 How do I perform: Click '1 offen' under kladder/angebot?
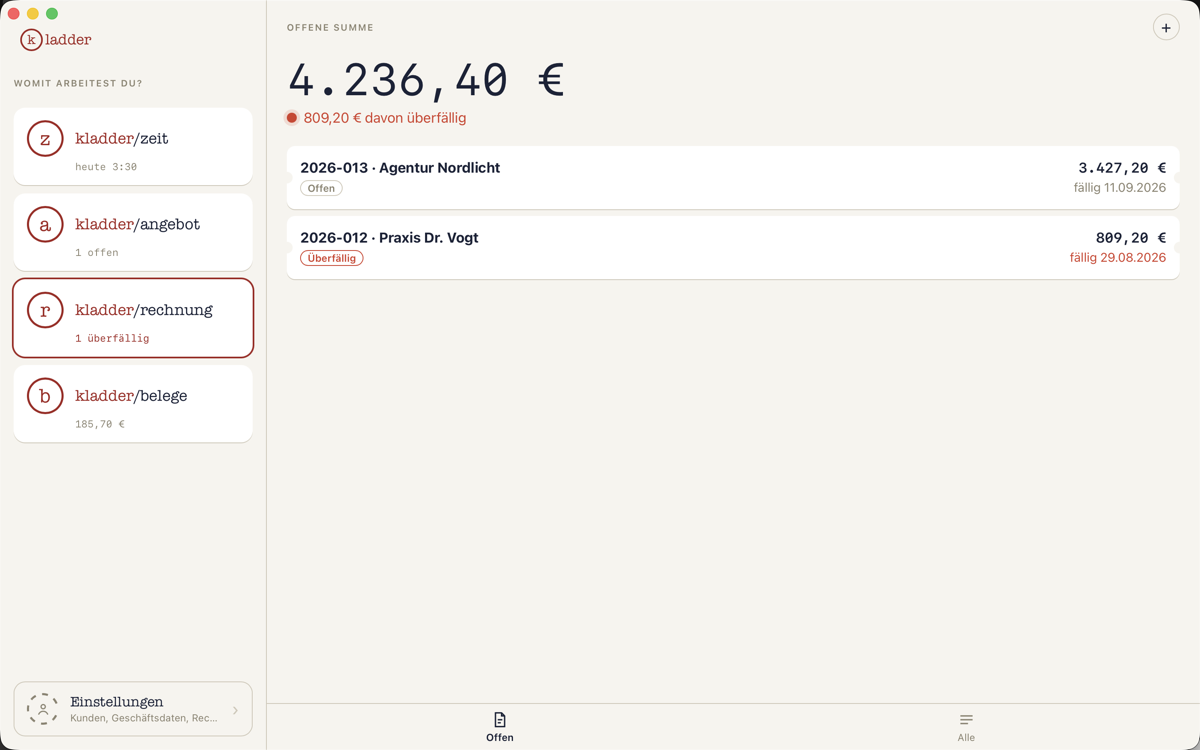(x=97, y=253)
